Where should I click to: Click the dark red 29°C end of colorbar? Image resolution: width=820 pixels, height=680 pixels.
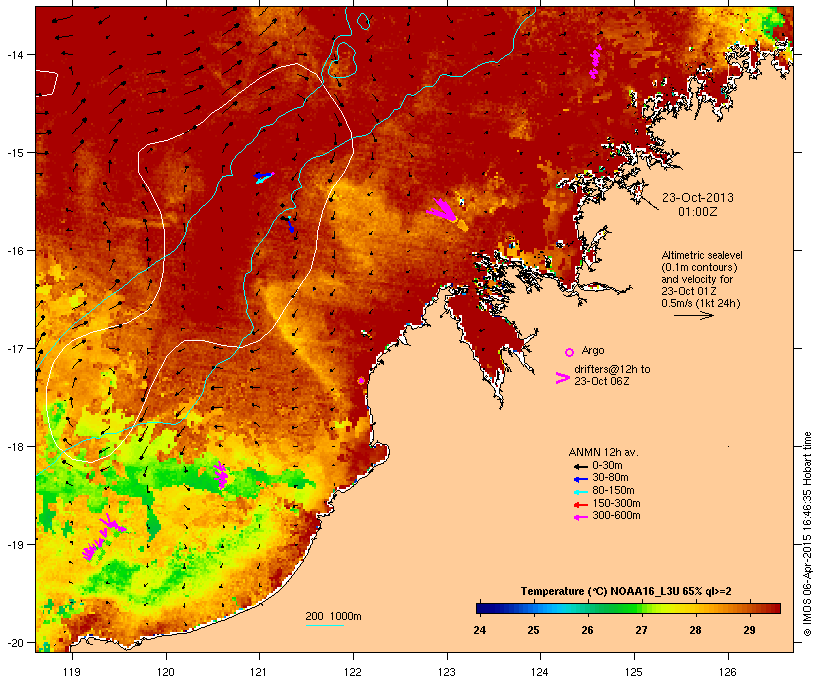769,608
